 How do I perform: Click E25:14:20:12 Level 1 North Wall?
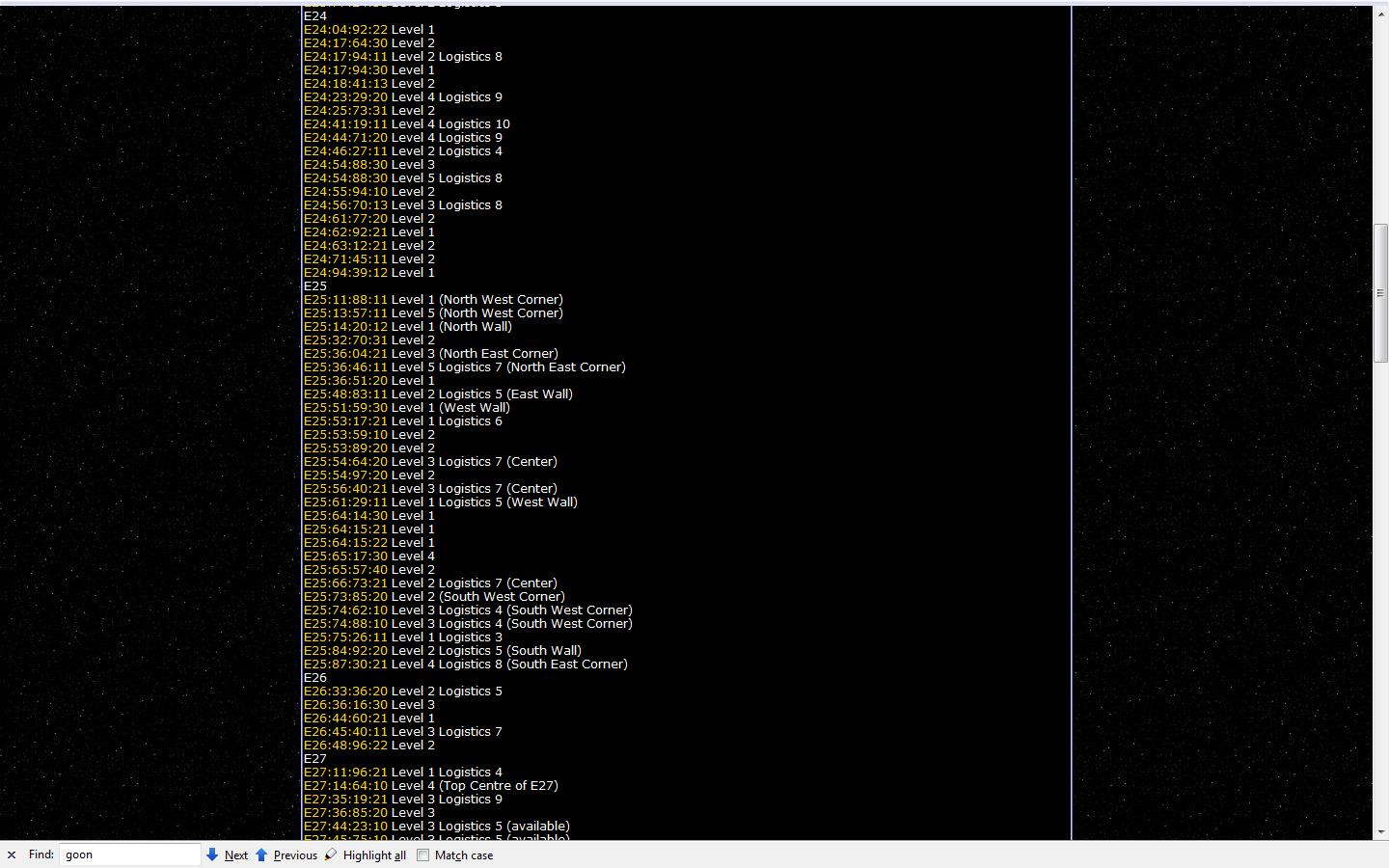(x=408, y=326)
